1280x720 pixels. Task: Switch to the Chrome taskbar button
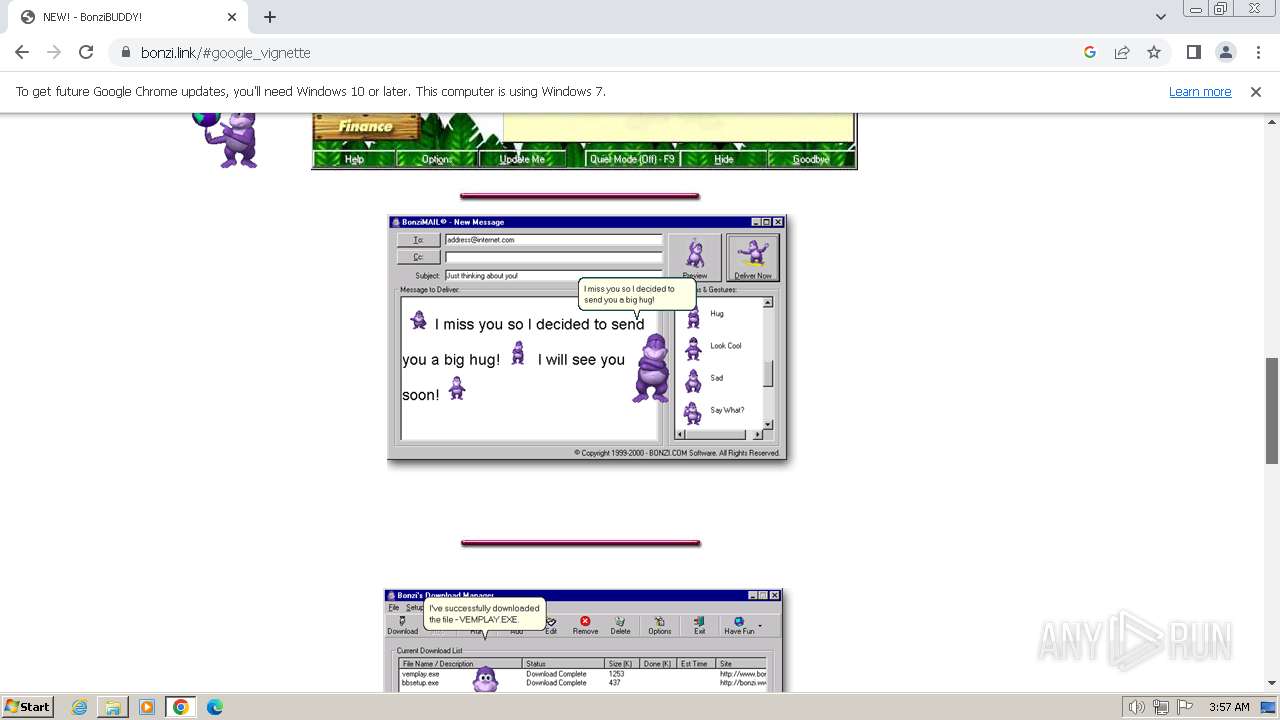(181, 707)
